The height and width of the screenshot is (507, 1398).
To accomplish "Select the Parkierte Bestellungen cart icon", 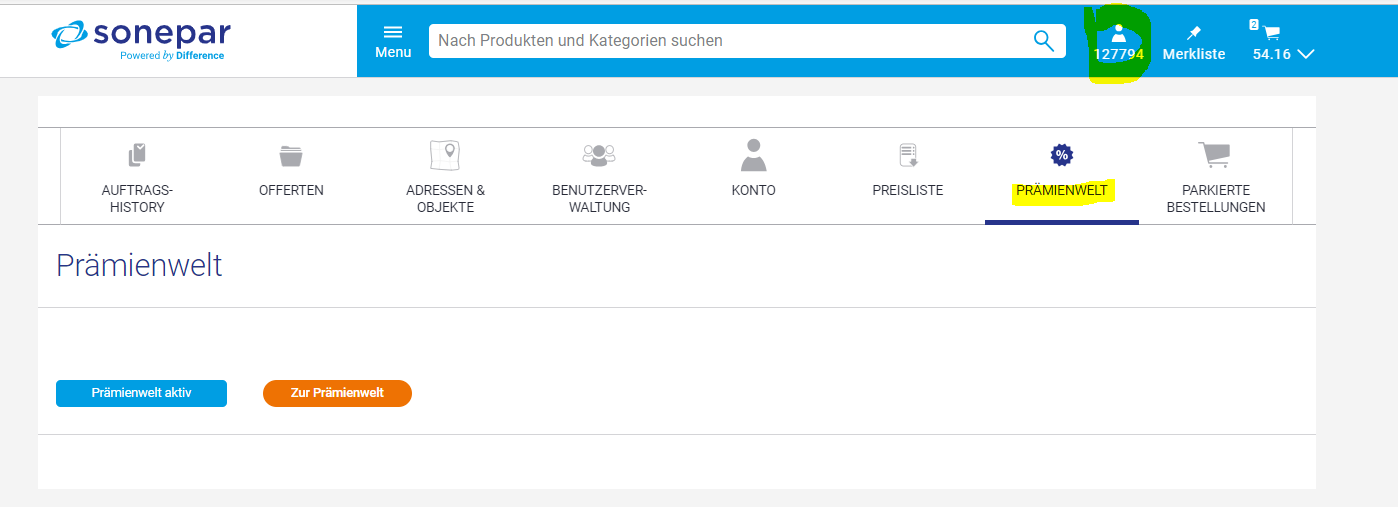I will pos(1214,155).
